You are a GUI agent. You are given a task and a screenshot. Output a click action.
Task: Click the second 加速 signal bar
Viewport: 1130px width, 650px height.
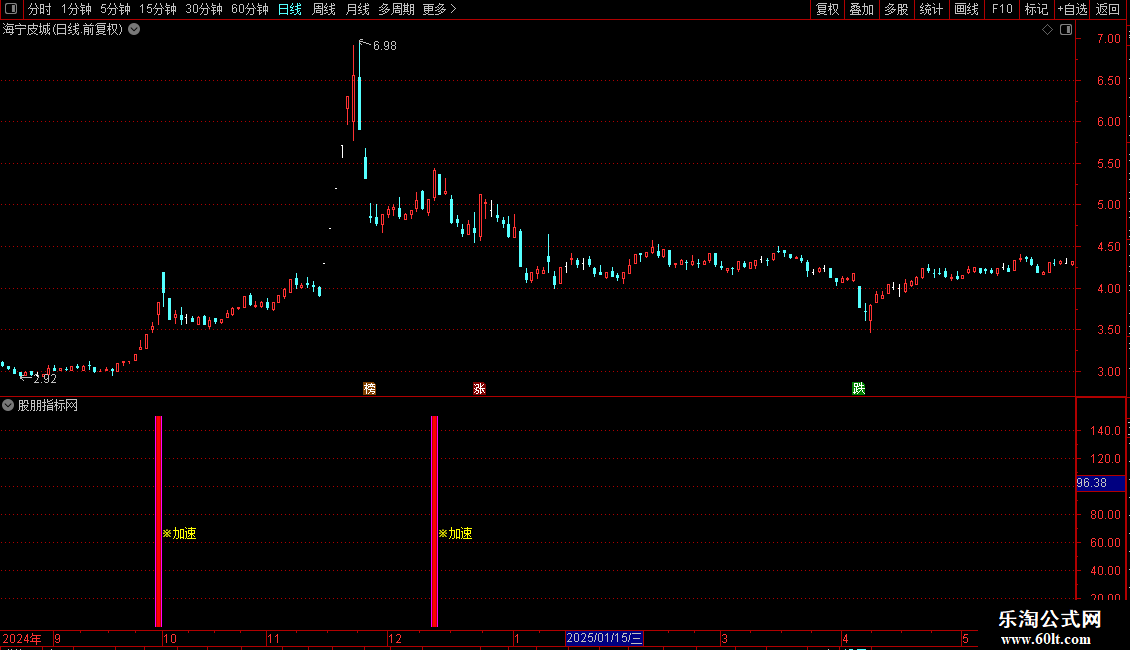[x=435, y=521]
